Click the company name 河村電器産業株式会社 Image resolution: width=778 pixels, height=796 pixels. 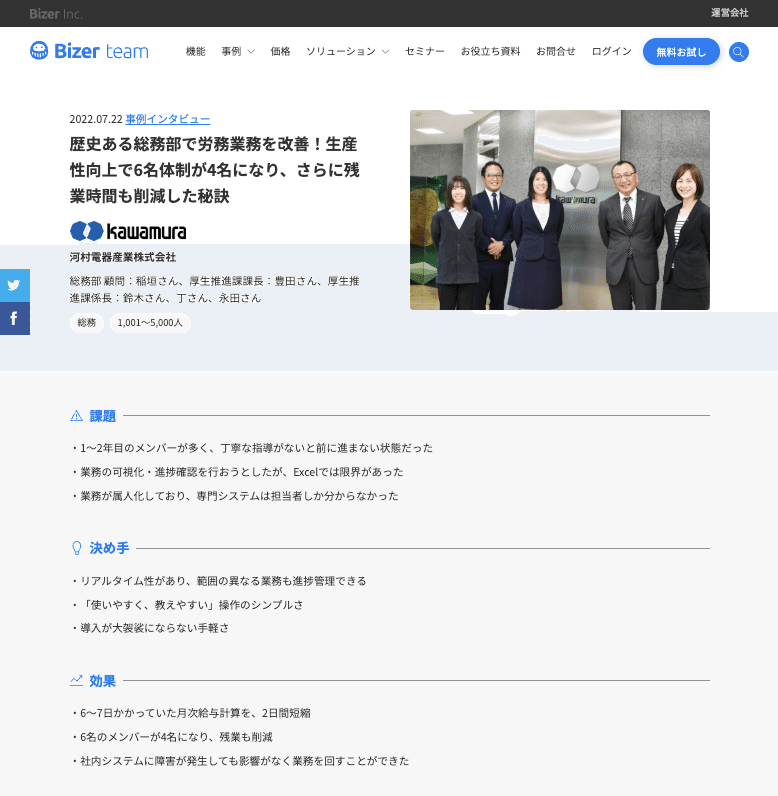(123, 257)
